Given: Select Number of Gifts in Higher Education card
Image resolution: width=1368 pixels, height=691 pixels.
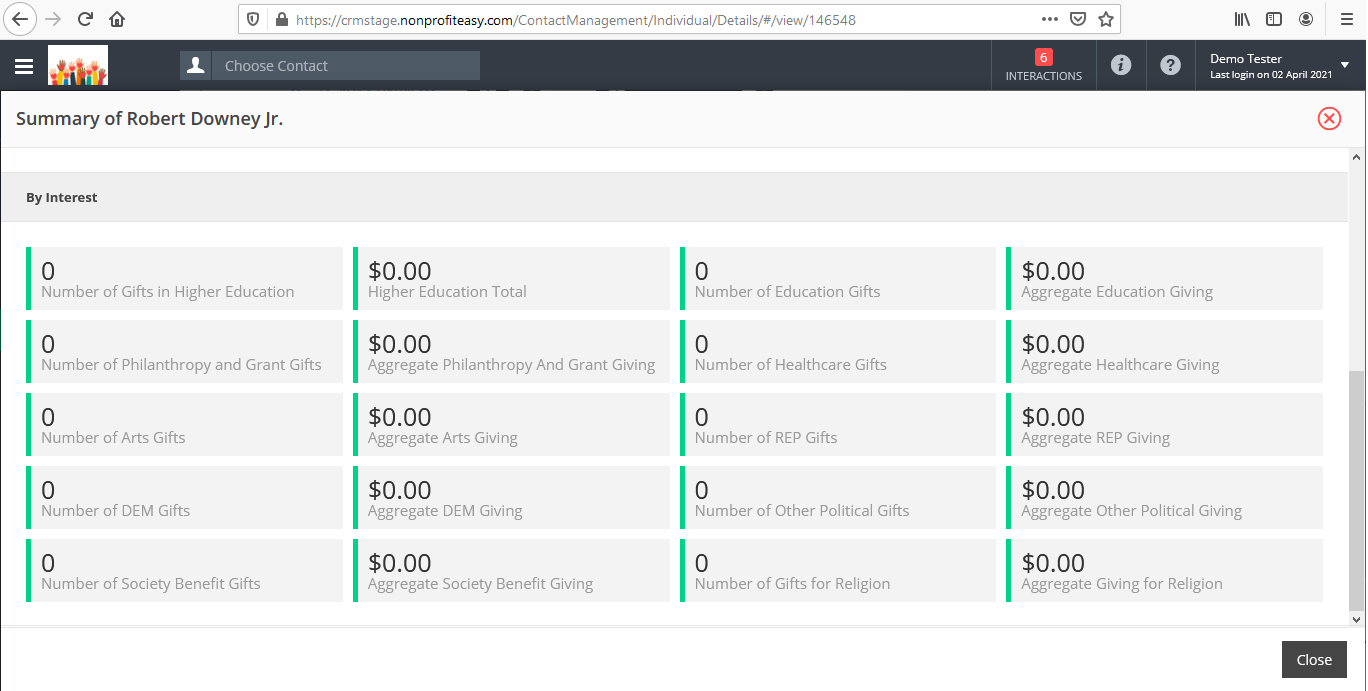Looking at the screenshot, I should (184, 279).
